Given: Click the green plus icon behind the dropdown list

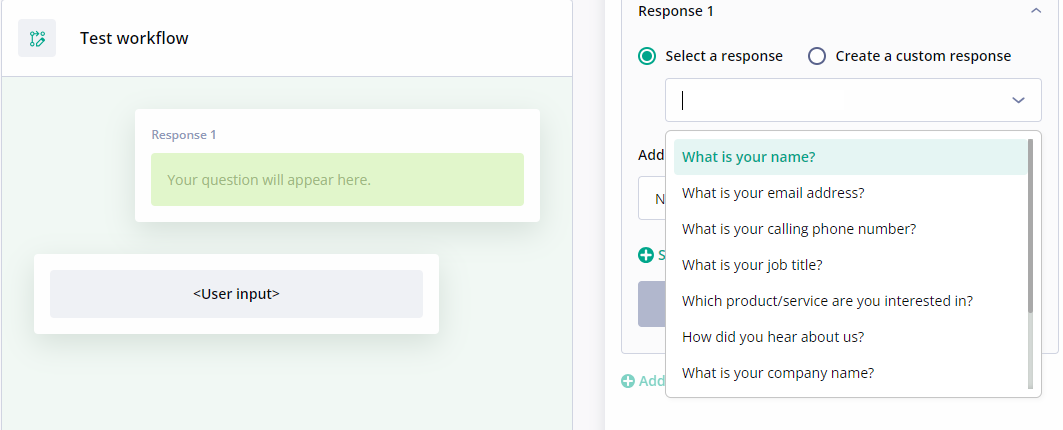Looking at the screenshot, I should pos(646,255).
